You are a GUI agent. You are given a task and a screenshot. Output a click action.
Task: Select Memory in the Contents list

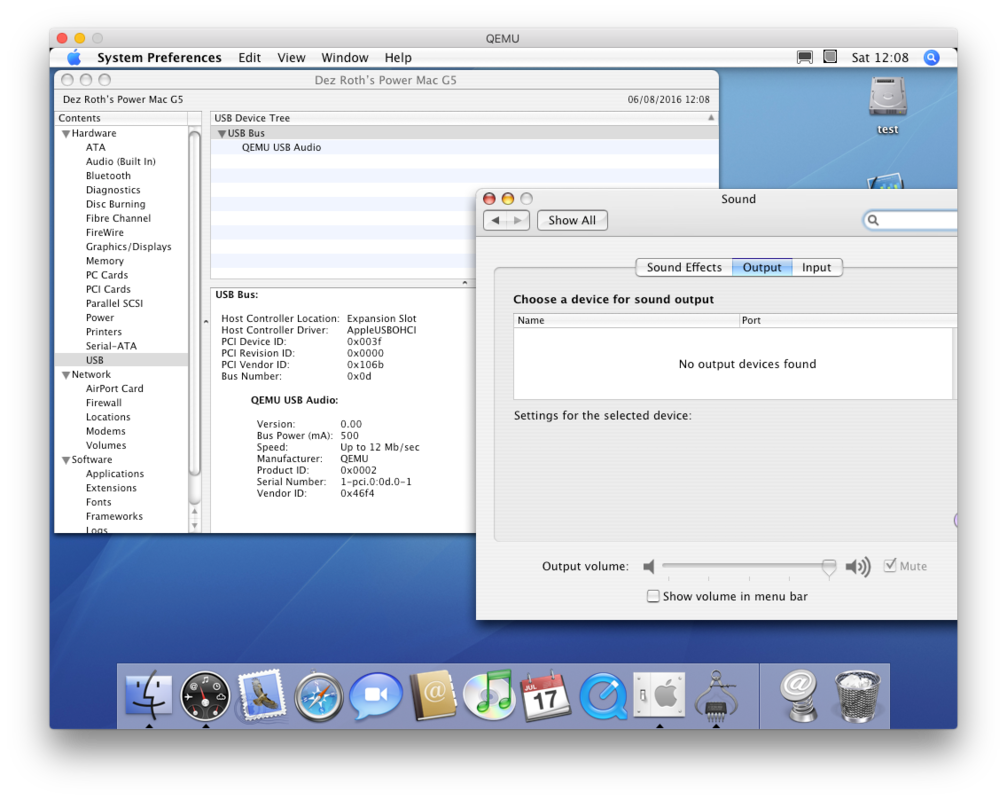point(105,261)
